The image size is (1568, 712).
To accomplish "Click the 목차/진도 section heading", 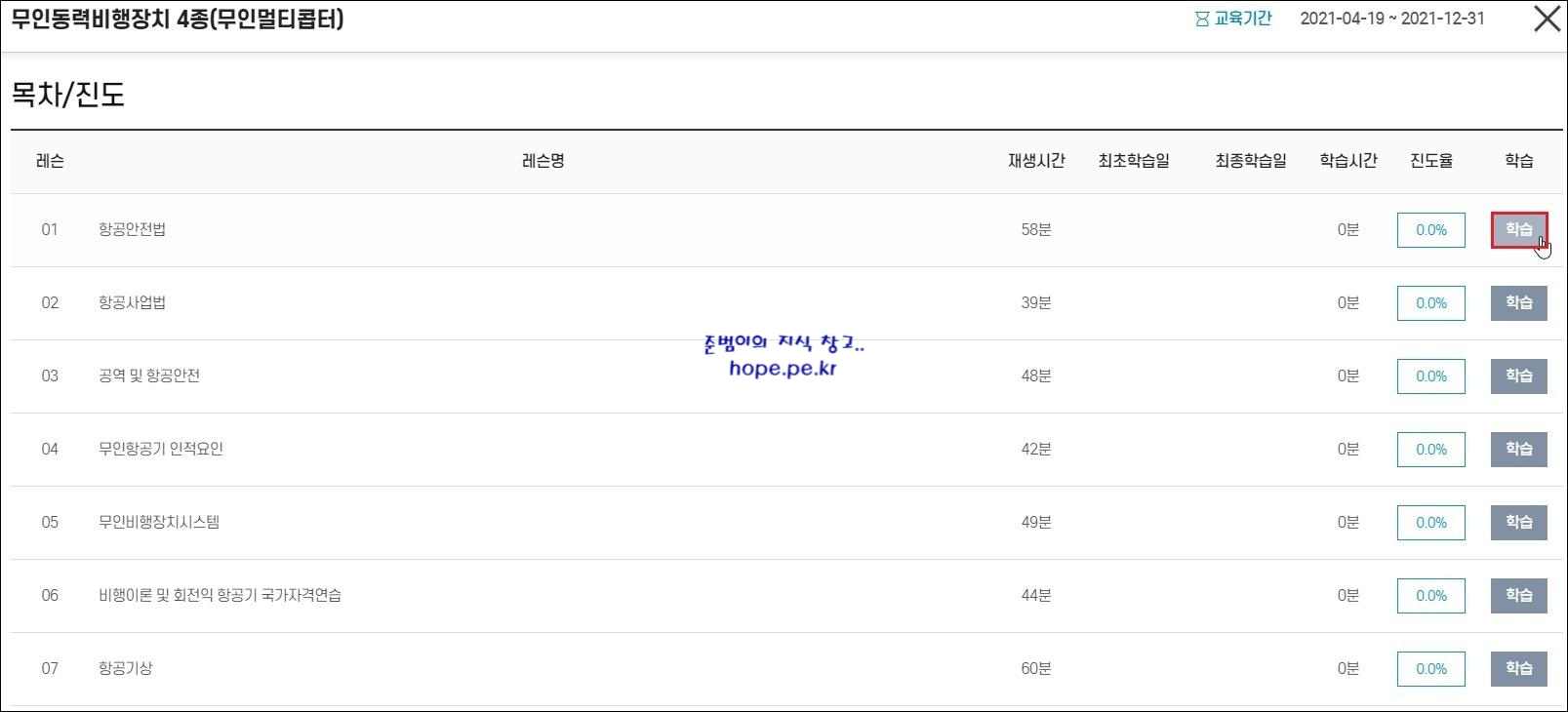I will pos(68,95).
